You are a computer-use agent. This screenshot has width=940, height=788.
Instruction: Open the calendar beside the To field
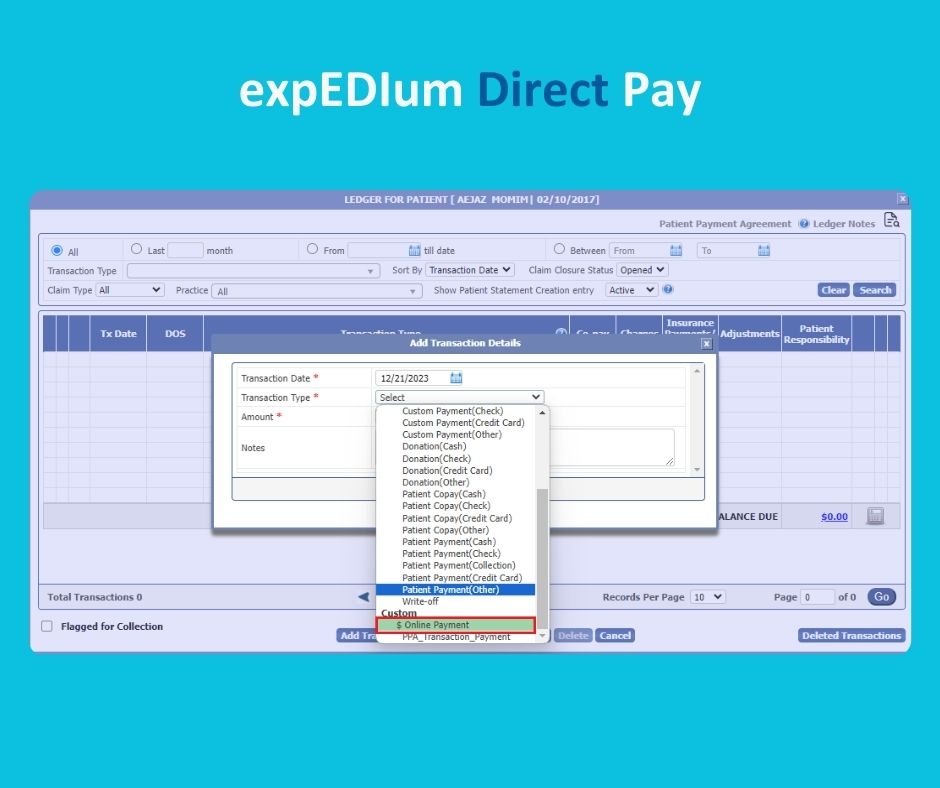[x=763, y=251]
